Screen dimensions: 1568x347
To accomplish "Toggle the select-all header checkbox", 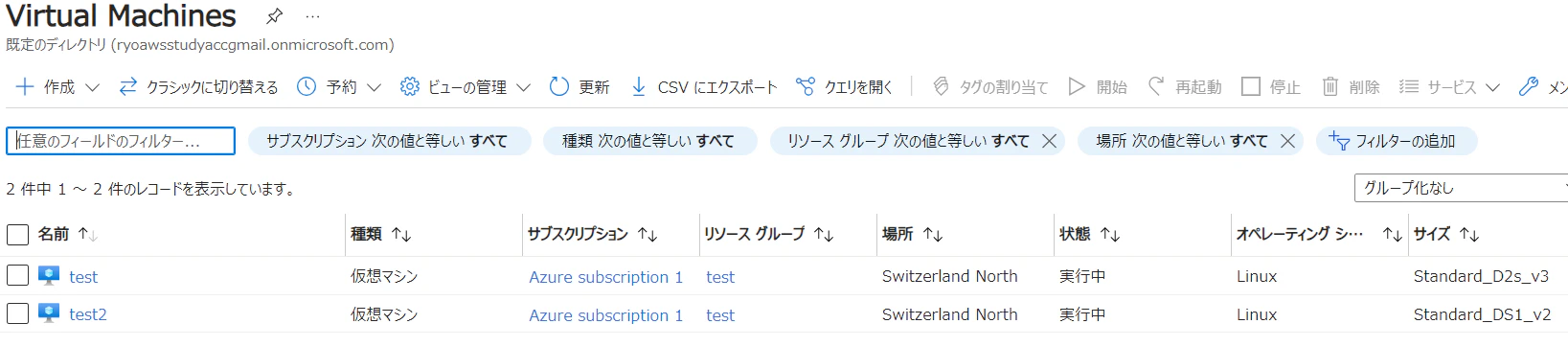I will [x=17, y=234].
